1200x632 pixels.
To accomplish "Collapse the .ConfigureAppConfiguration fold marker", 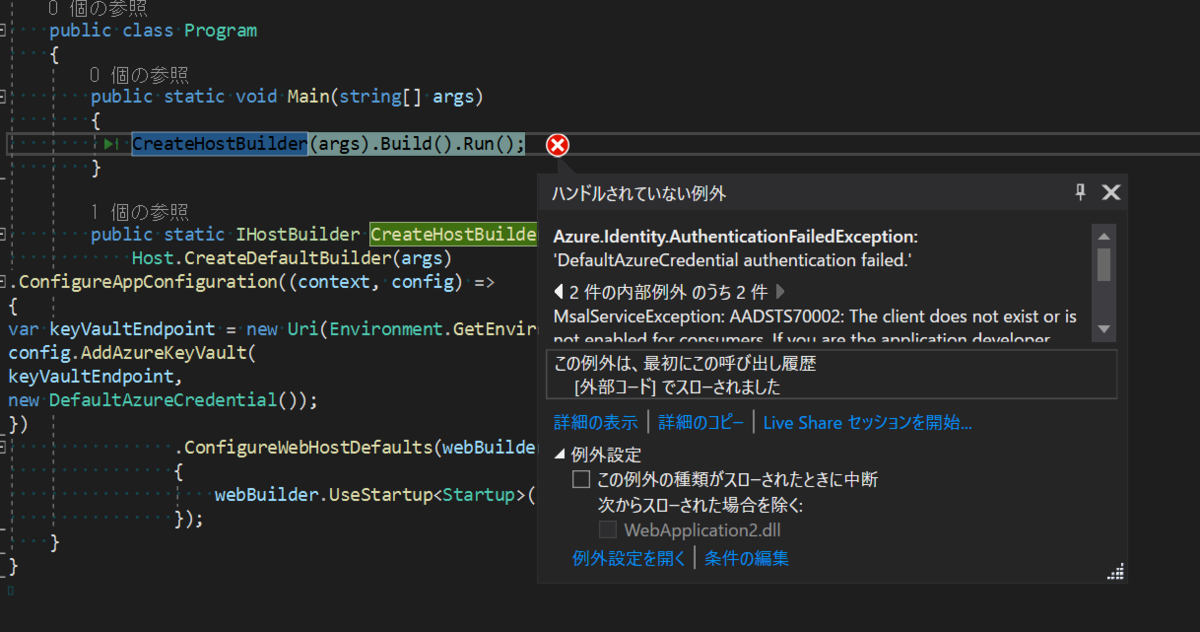I will [x=3, y=282].
